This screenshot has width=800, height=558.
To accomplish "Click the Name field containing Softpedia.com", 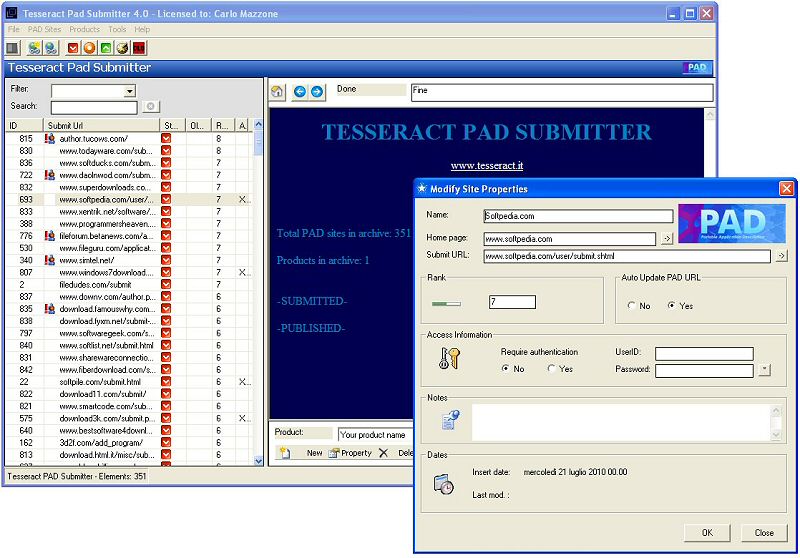I will [578, 216].
